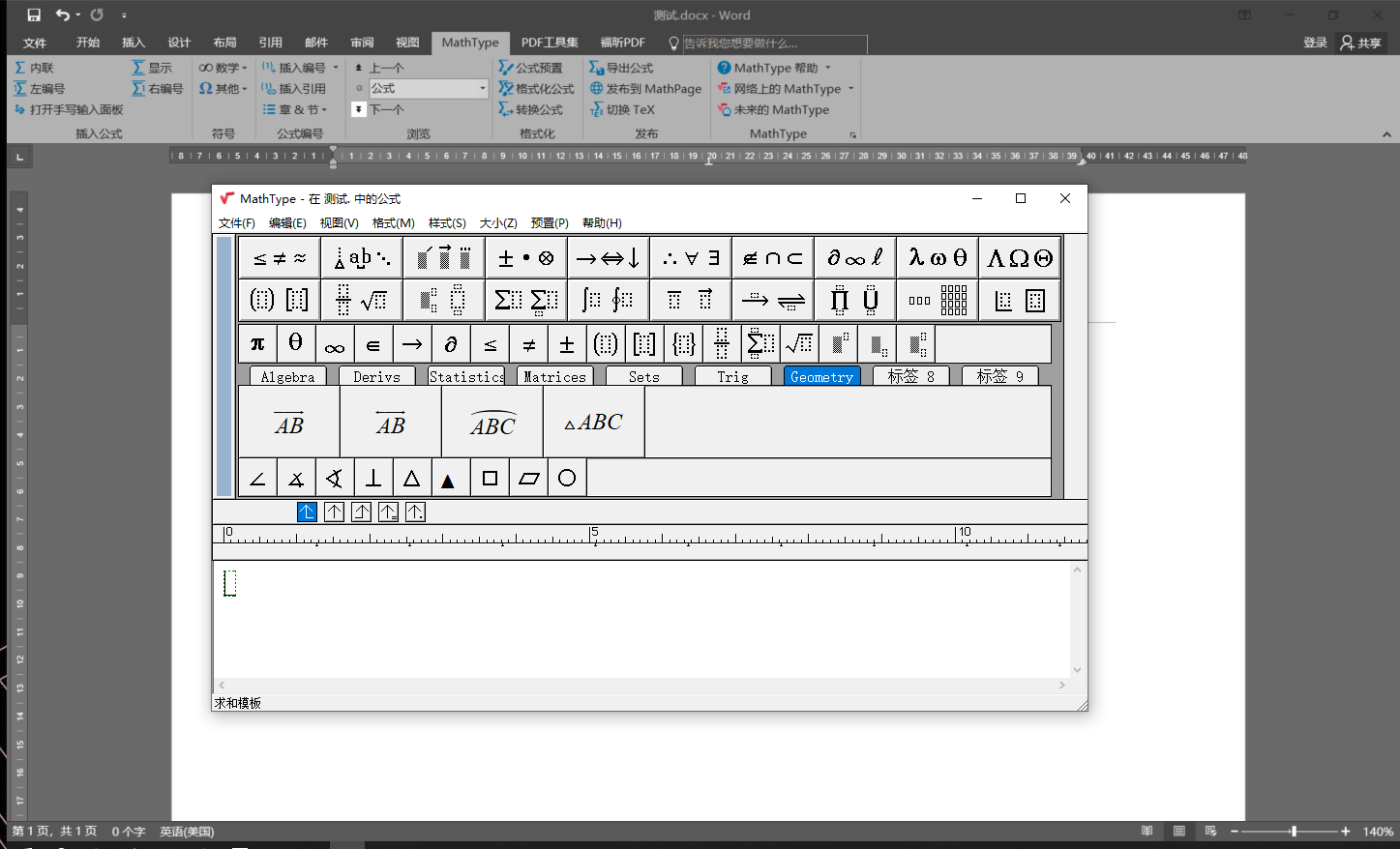
Task: Switch to the Matrices tab
Action: click(x=554, y=376)
